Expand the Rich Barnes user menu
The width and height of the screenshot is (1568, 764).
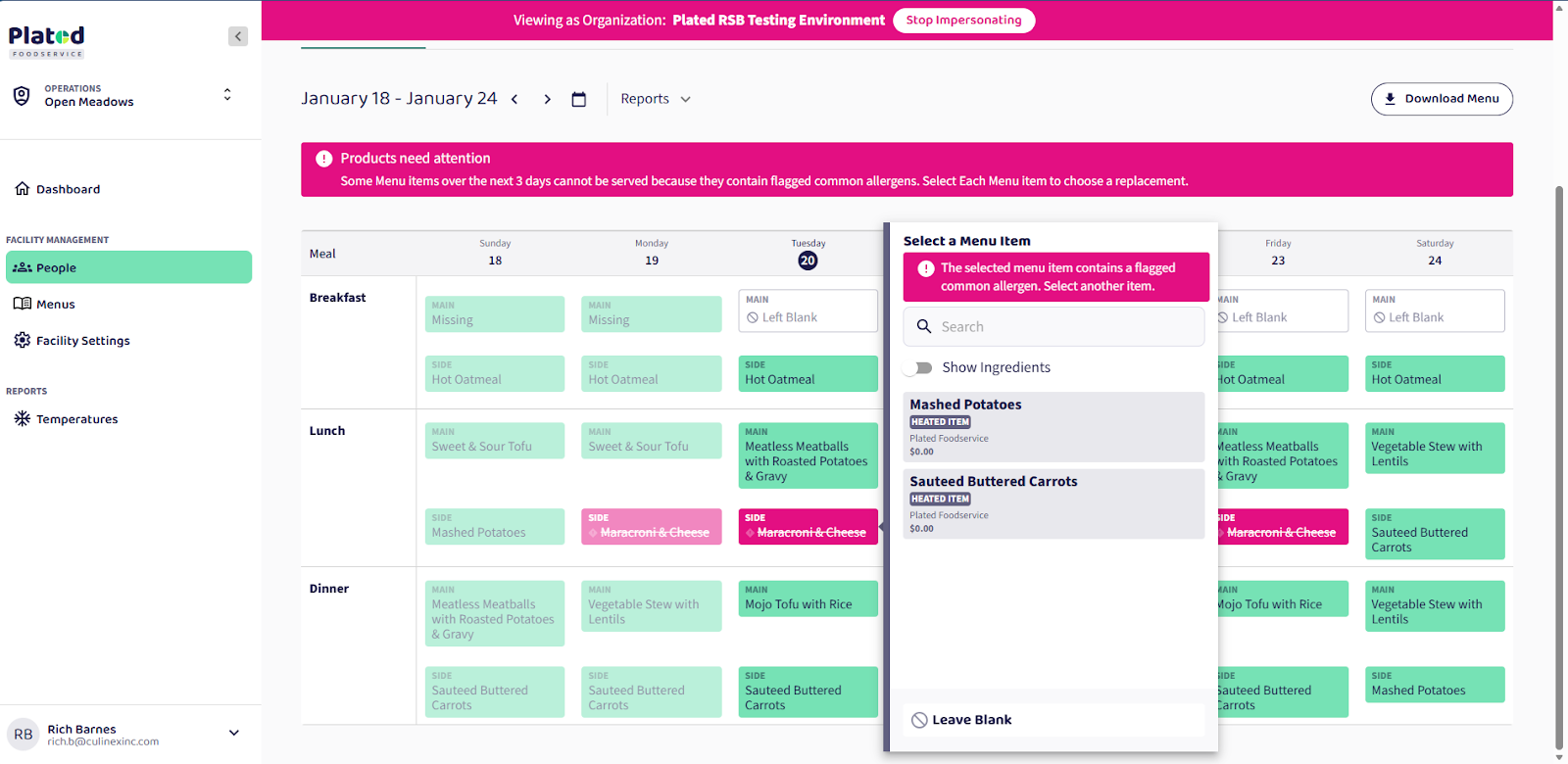point(233,733)
